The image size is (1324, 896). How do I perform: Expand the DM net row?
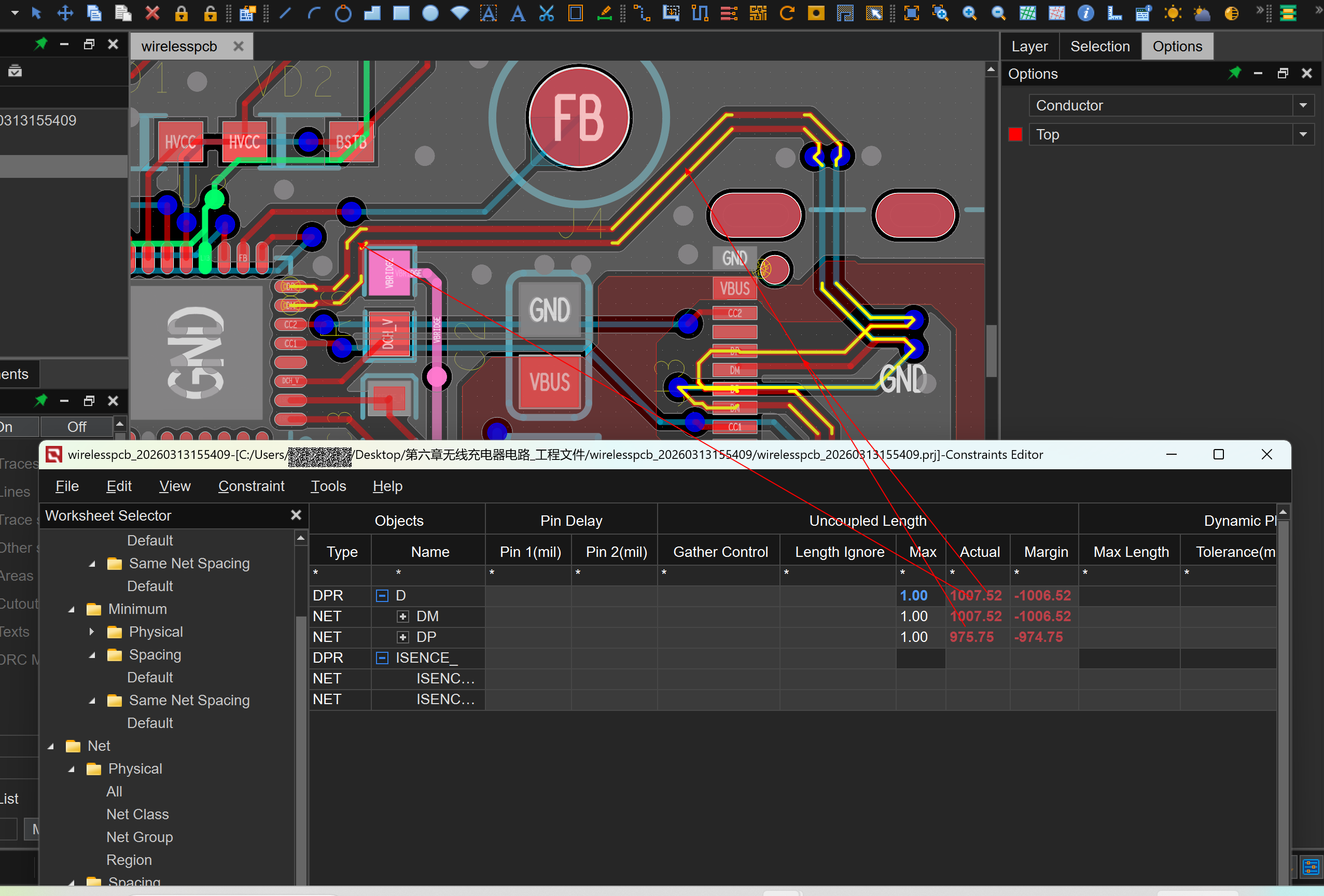click(x=403, y=617)
